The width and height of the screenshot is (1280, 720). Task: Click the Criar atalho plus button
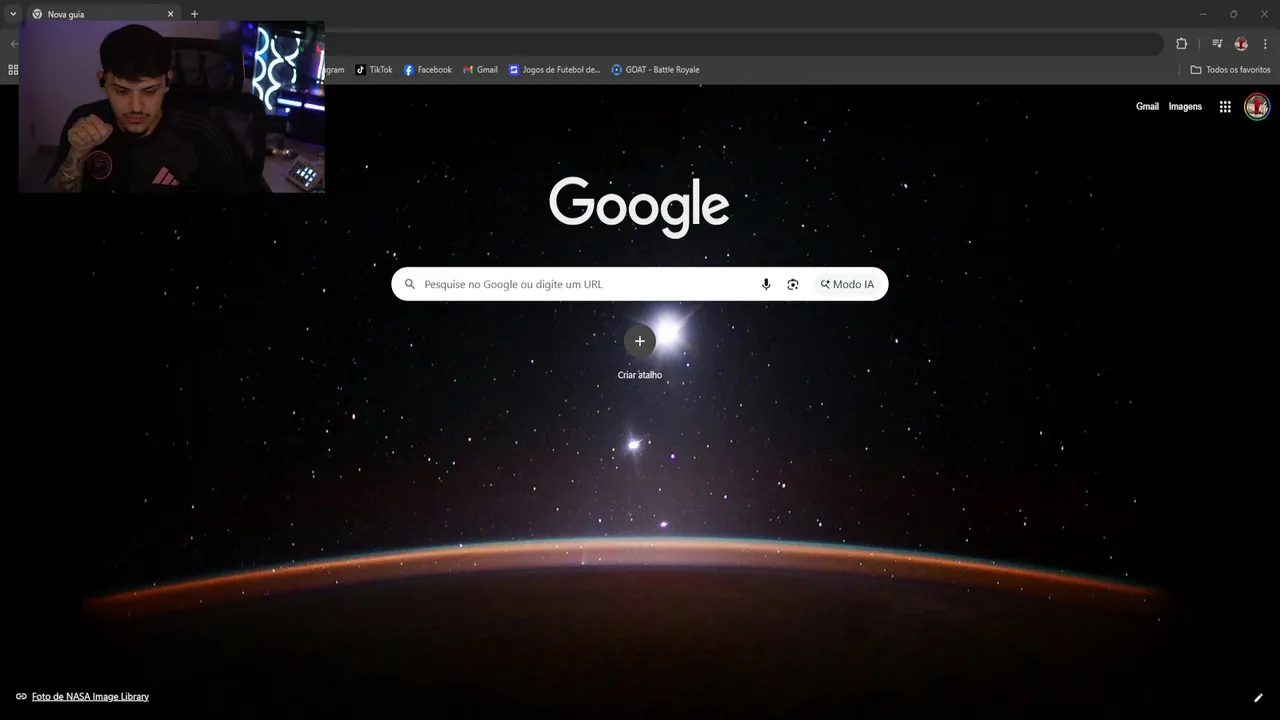tap(640, 341)
